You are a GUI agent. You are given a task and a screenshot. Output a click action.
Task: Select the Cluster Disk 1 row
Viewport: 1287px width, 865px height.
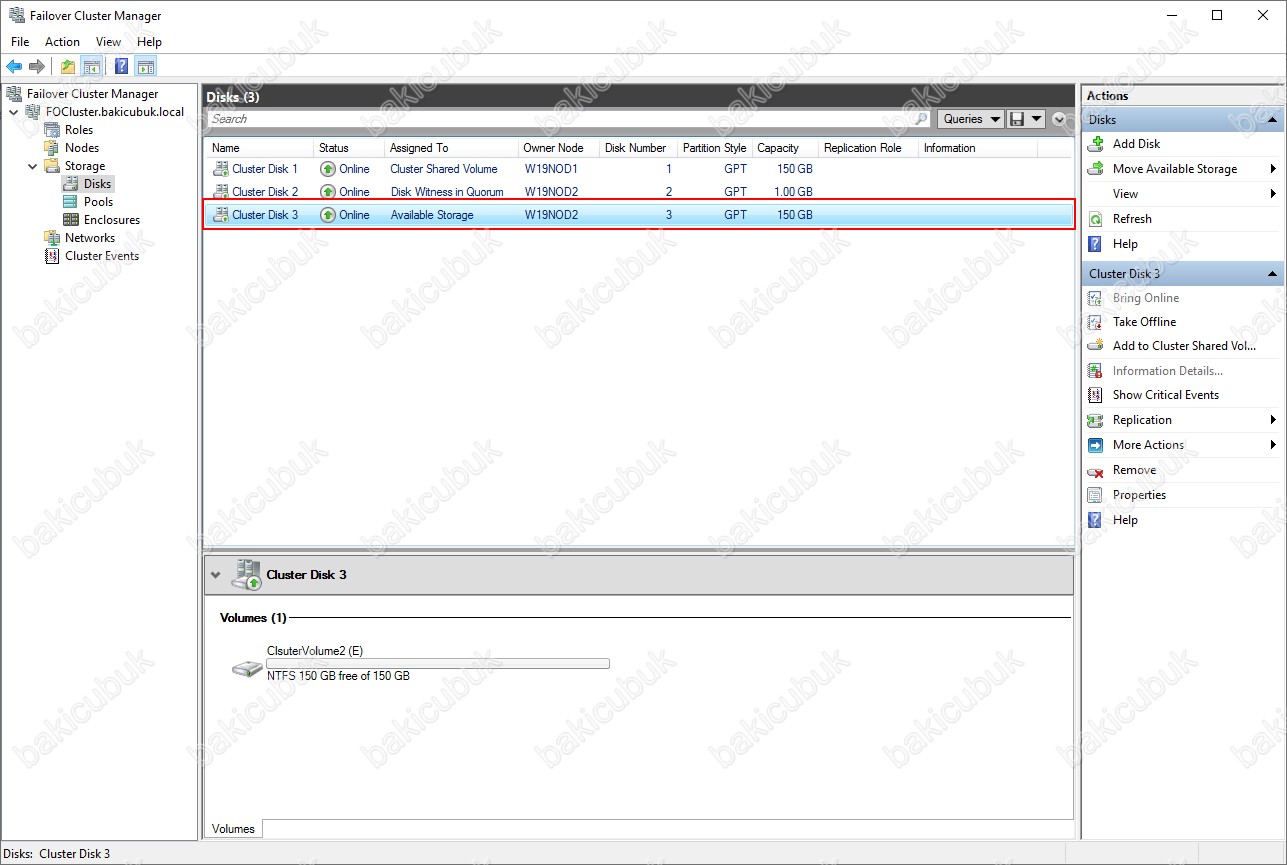click(x=639, y=169)
